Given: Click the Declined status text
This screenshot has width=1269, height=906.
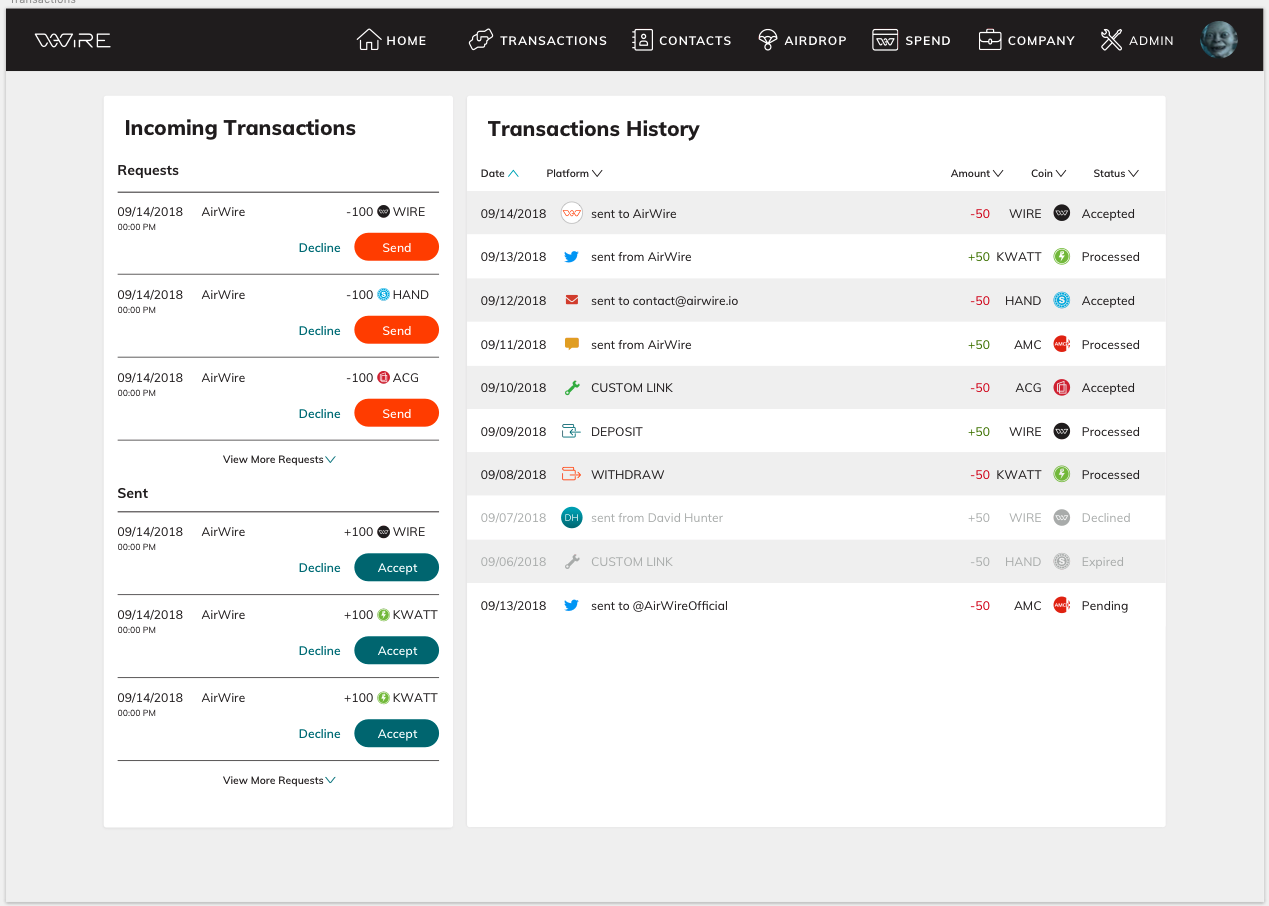Looking at the screenshot, I should point(1106,518).
